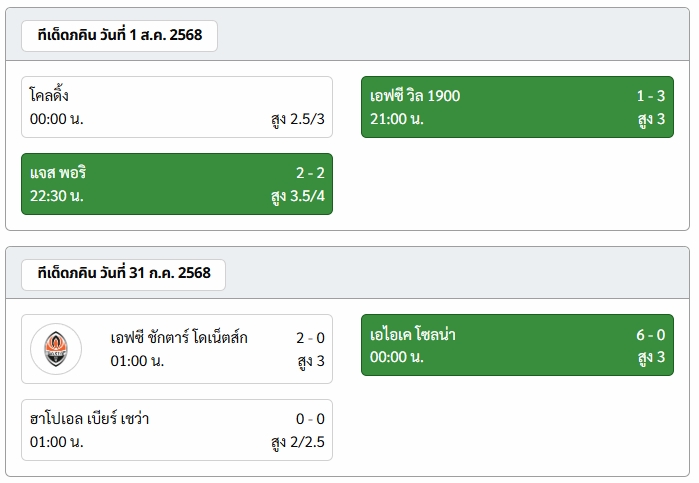Open the เอฟซี ชักตาร์ โดเน็ตส์ก match card
Screen dimensions: 699x483
[177, 349]
